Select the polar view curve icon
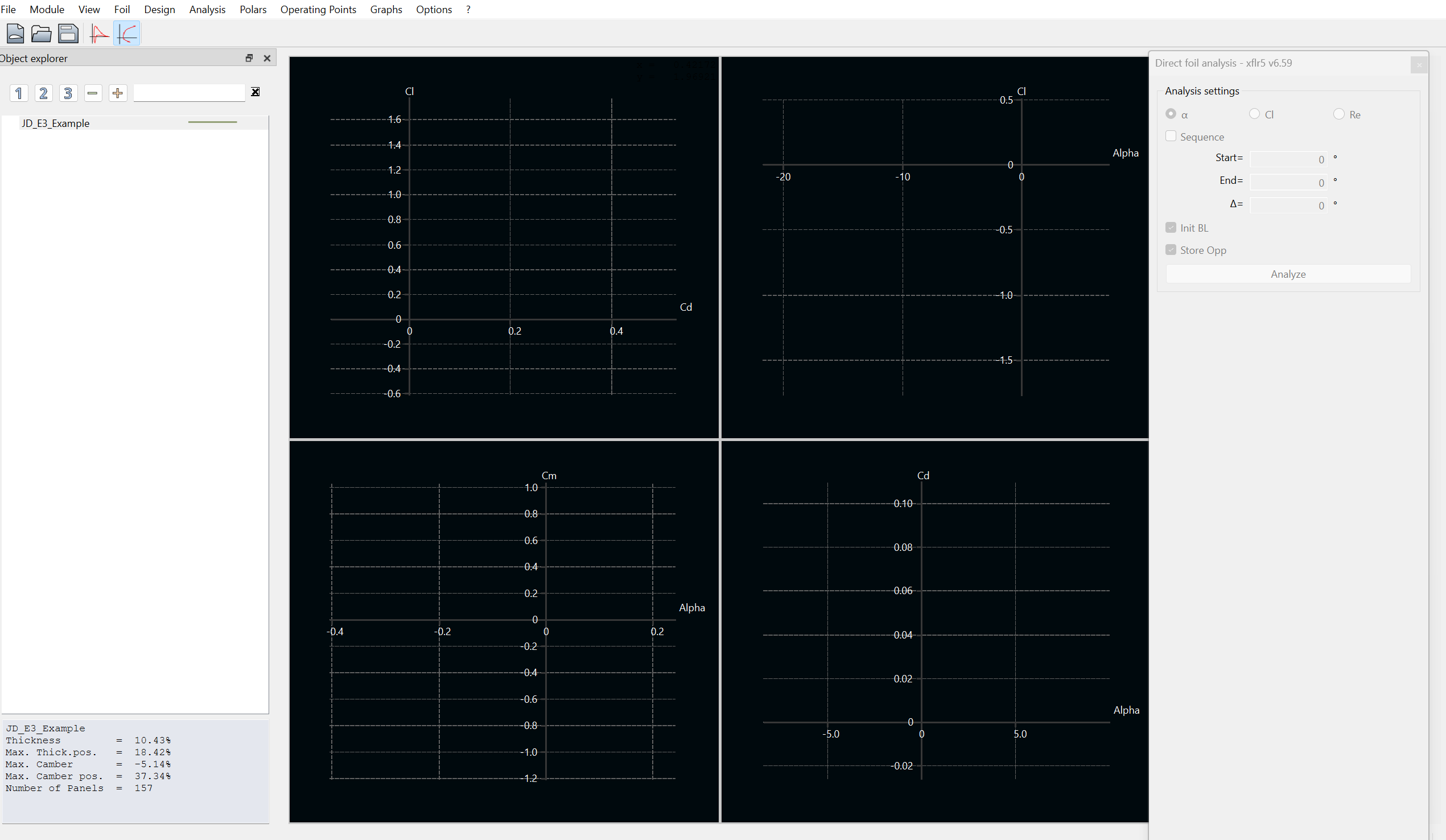1446x840 pixels. (x=127, y=33)
